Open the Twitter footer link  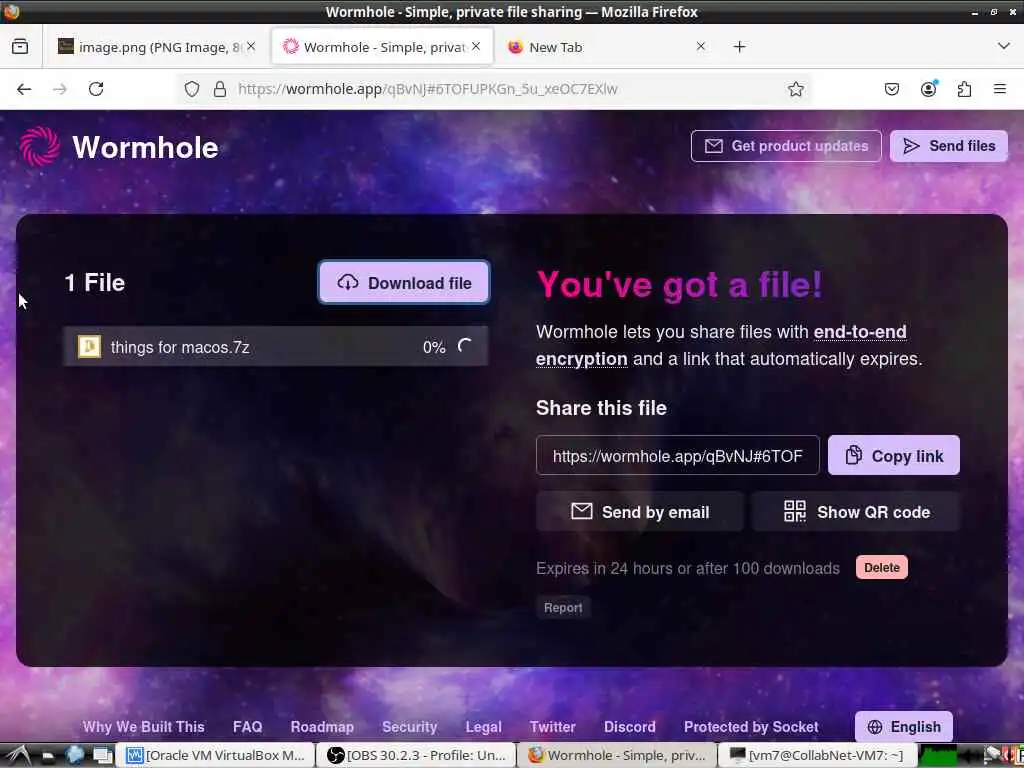click(x=552, y=727)
